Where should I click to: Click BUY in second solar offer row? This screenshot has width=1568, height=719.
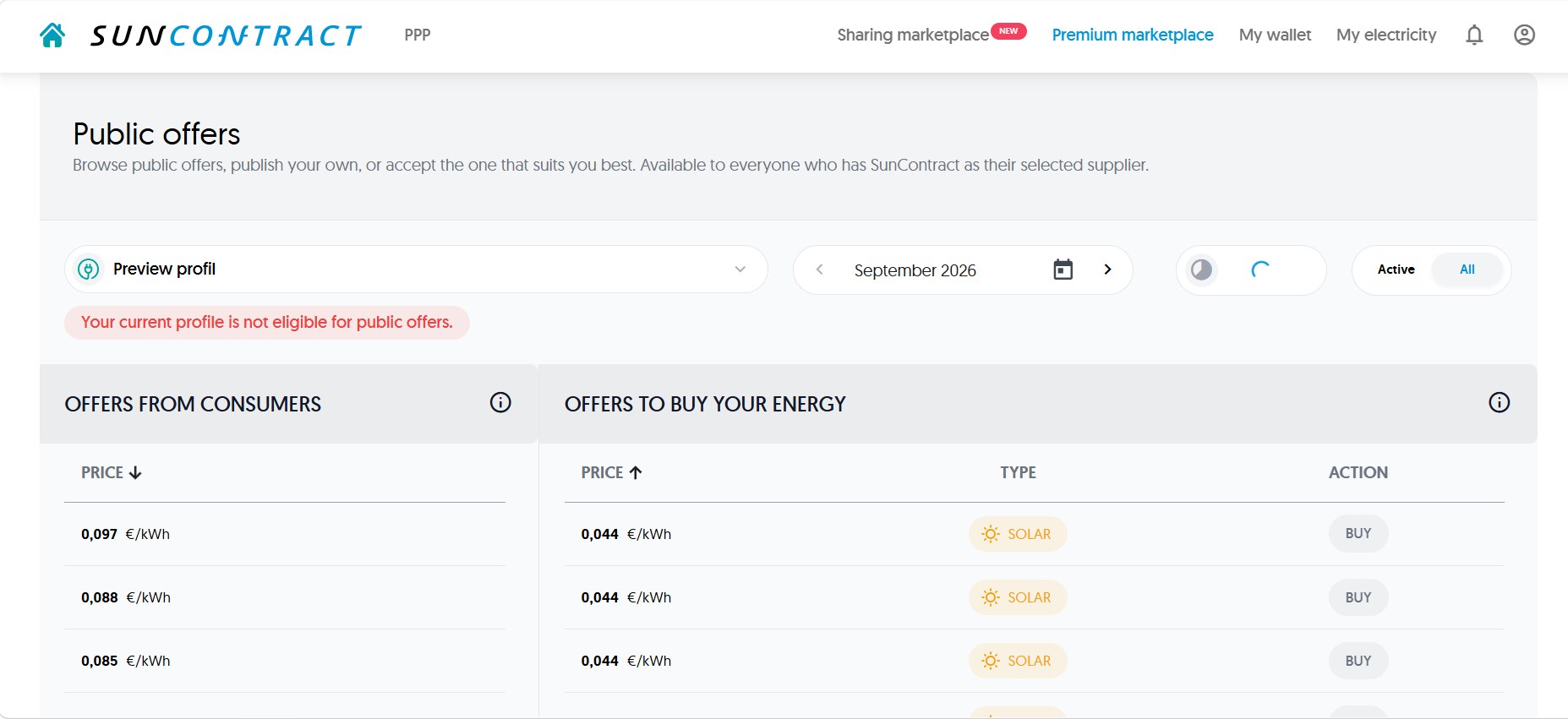tap(1358, 597)
